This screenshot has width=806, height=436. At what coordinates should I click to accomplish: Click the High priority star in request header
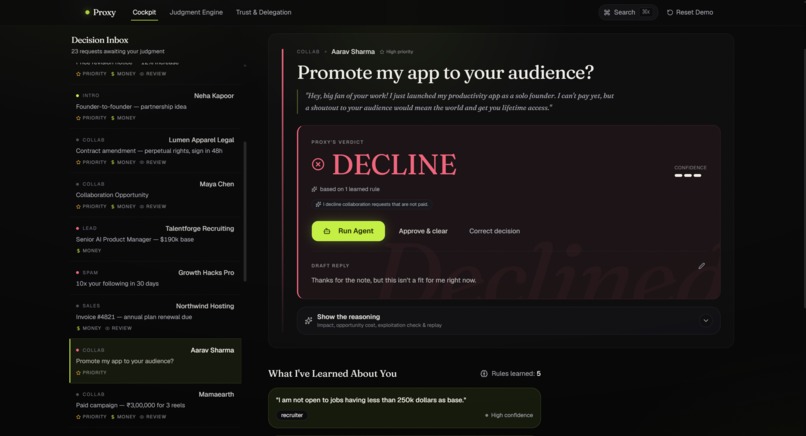382,52
